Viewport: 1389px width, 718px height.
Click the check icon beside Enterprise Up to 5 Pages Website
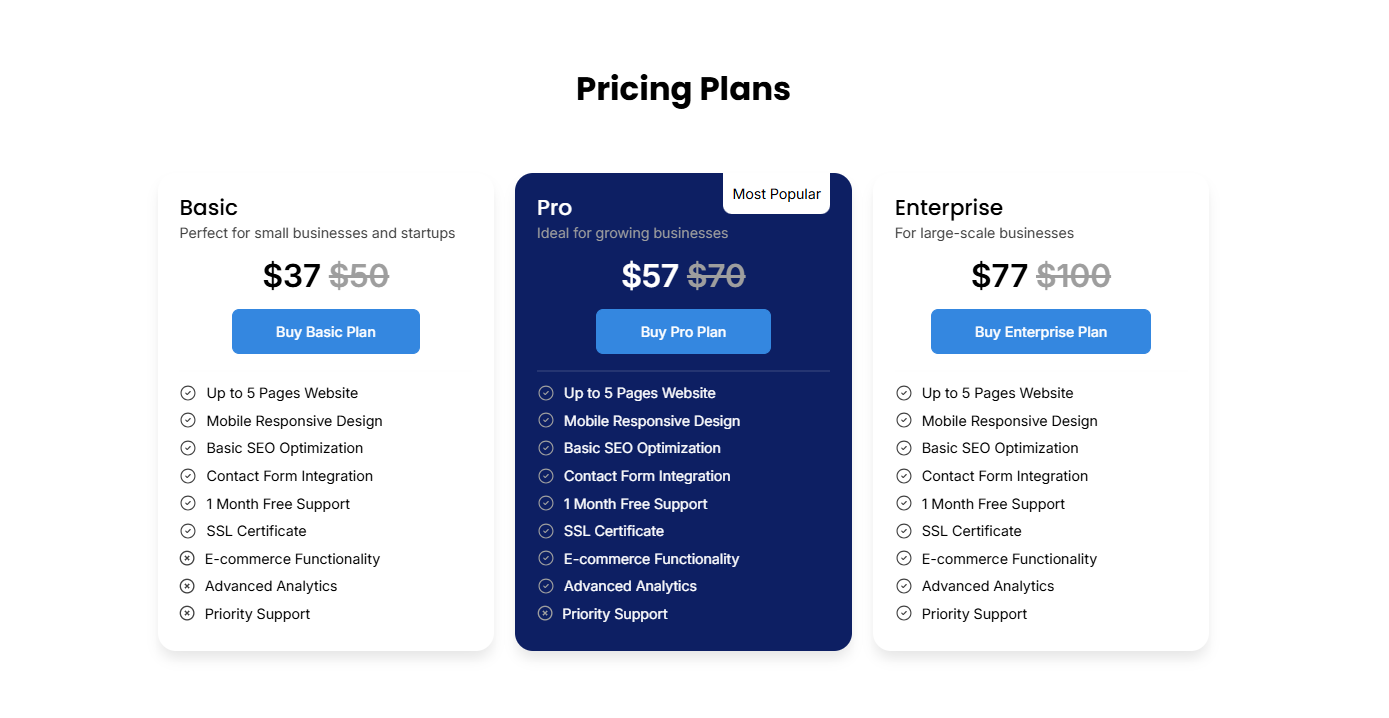904,393
